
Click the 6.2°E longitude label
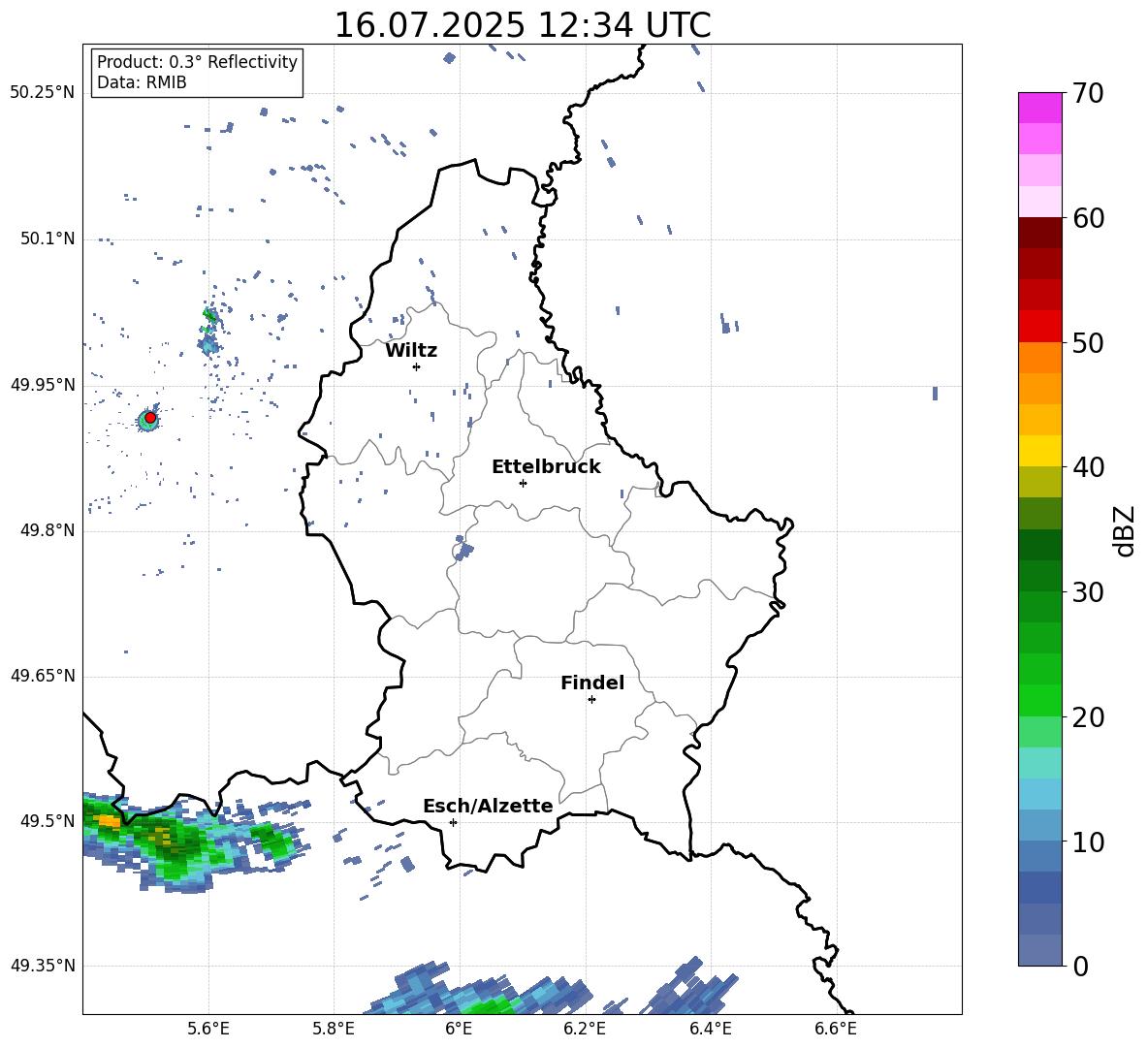click(585, 1029)
